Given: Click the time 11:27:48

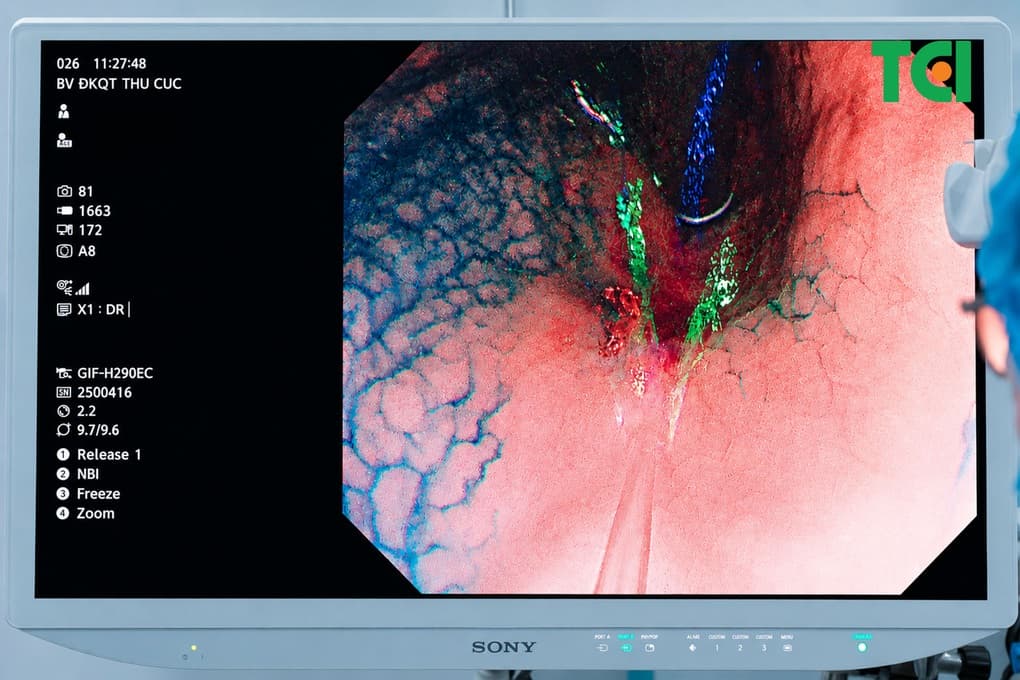Looking at the screenshot, I should pyautogui.click(x=120, y=64).
